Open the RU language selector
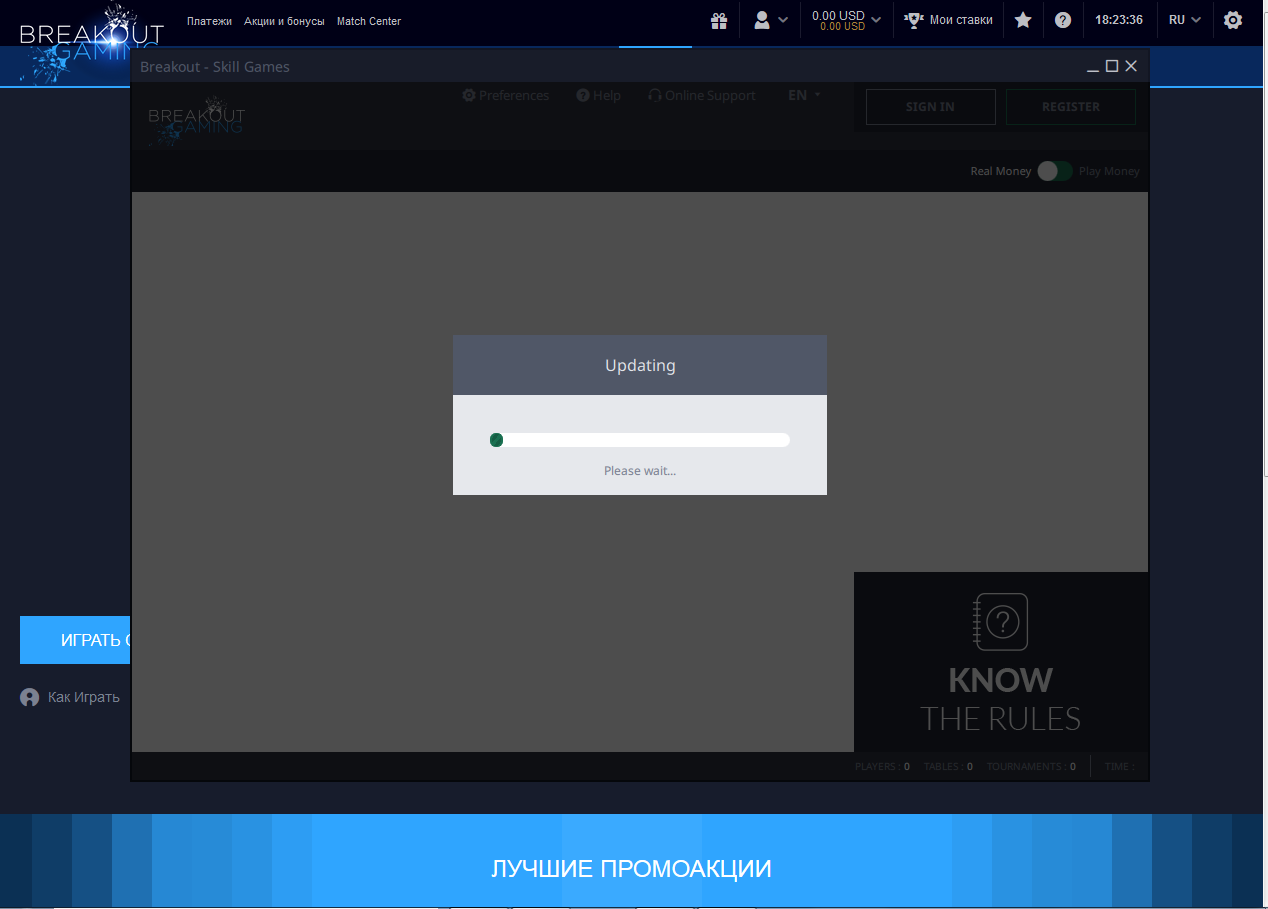This screenshot has height=909, width=1268. [x=1183, y=19]
